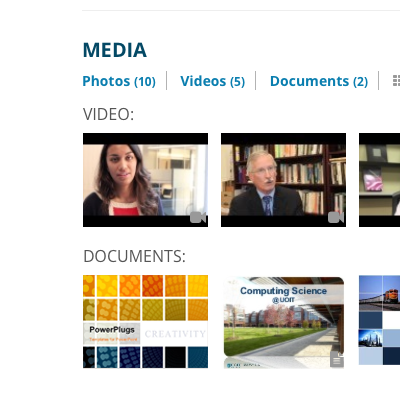Open the grid view icon beside Documents
400x400 pixels.
point(396,81)
